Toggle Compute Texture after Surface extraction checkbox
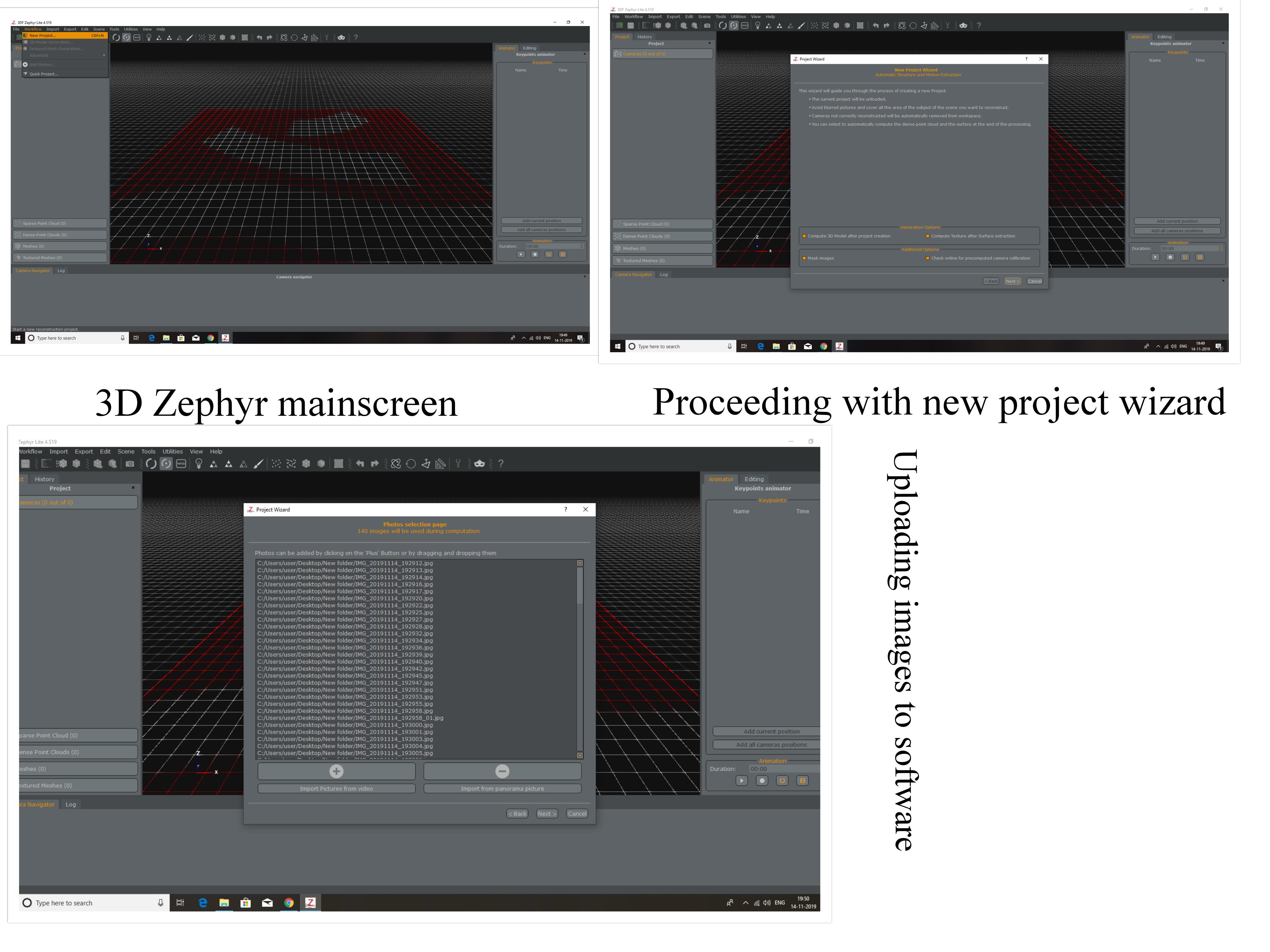 971,236
